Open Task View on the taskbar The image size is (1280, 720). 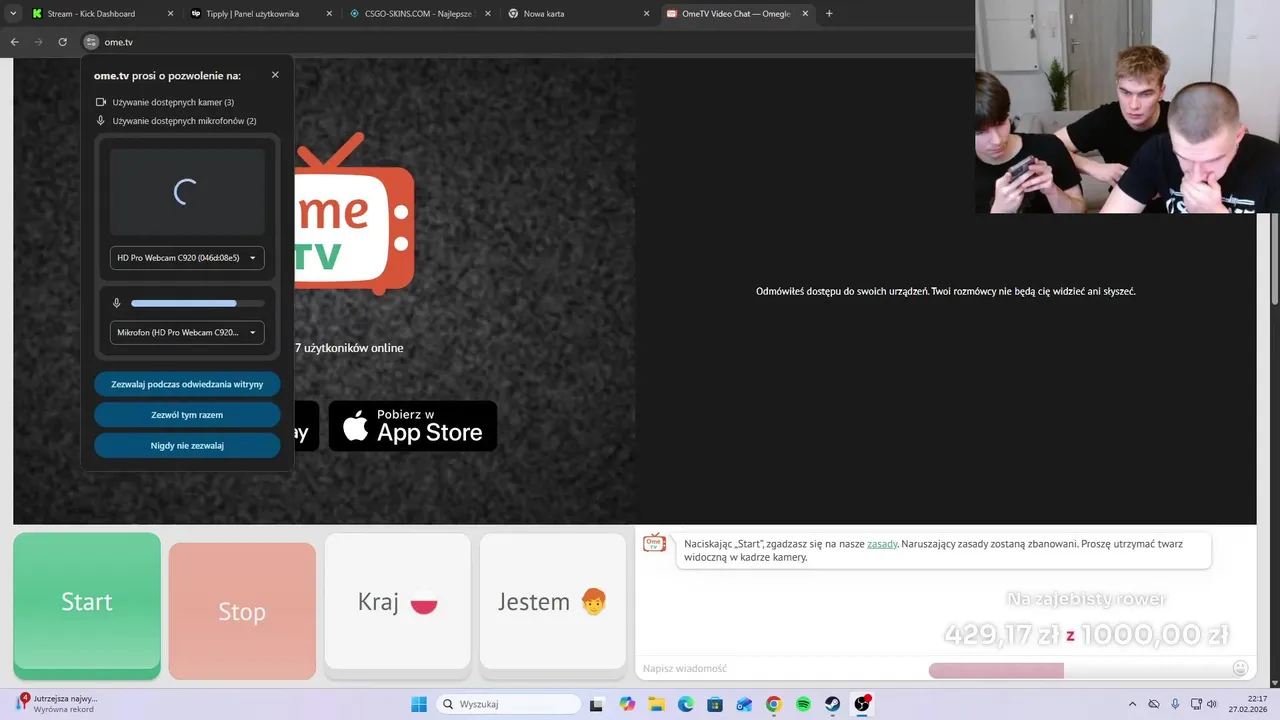(597, 704)
